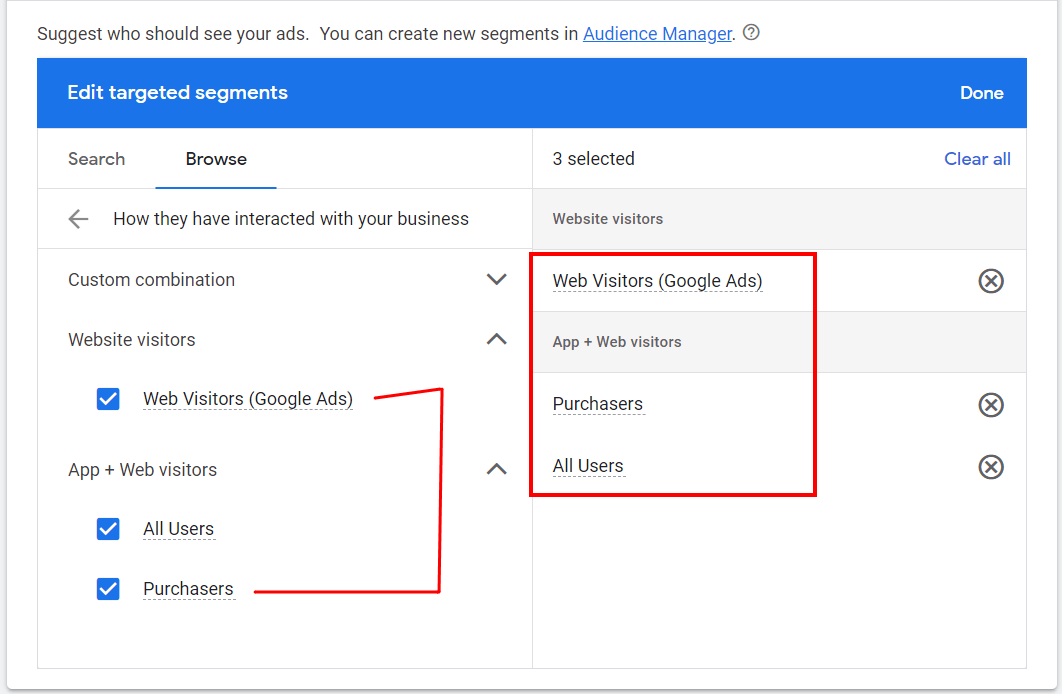Select the Browse tab
This screenshot has height=694, width=1062.
(x=215, y=158)
